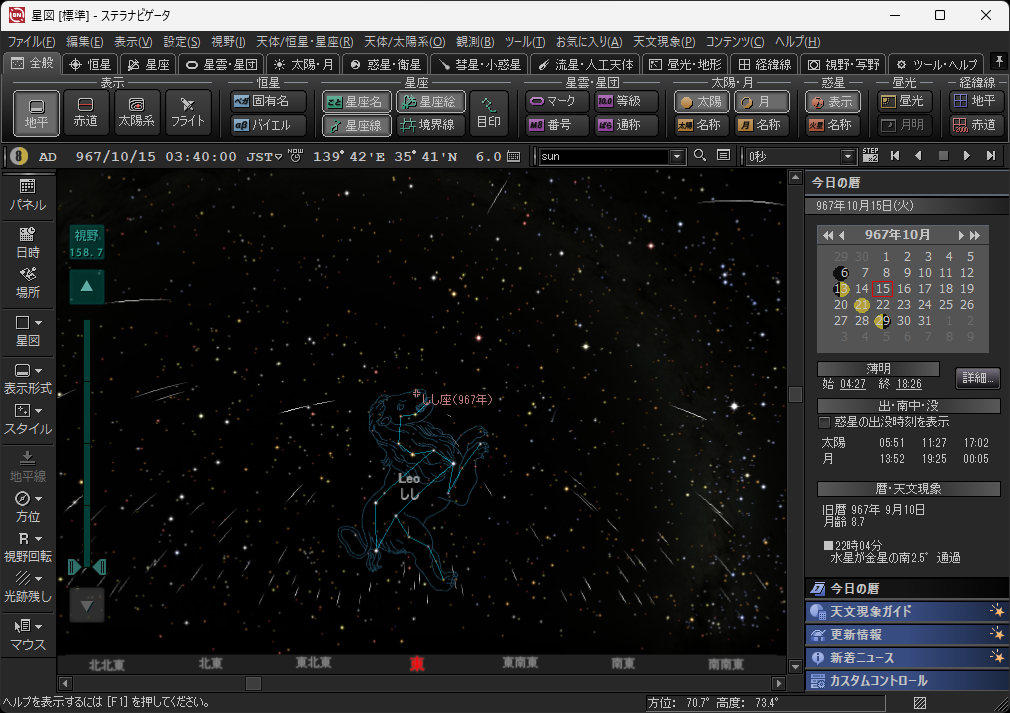1010x713 pixels.
Task: Toggle 星座線 constellation lines display
Action: [x=357, y=125]
